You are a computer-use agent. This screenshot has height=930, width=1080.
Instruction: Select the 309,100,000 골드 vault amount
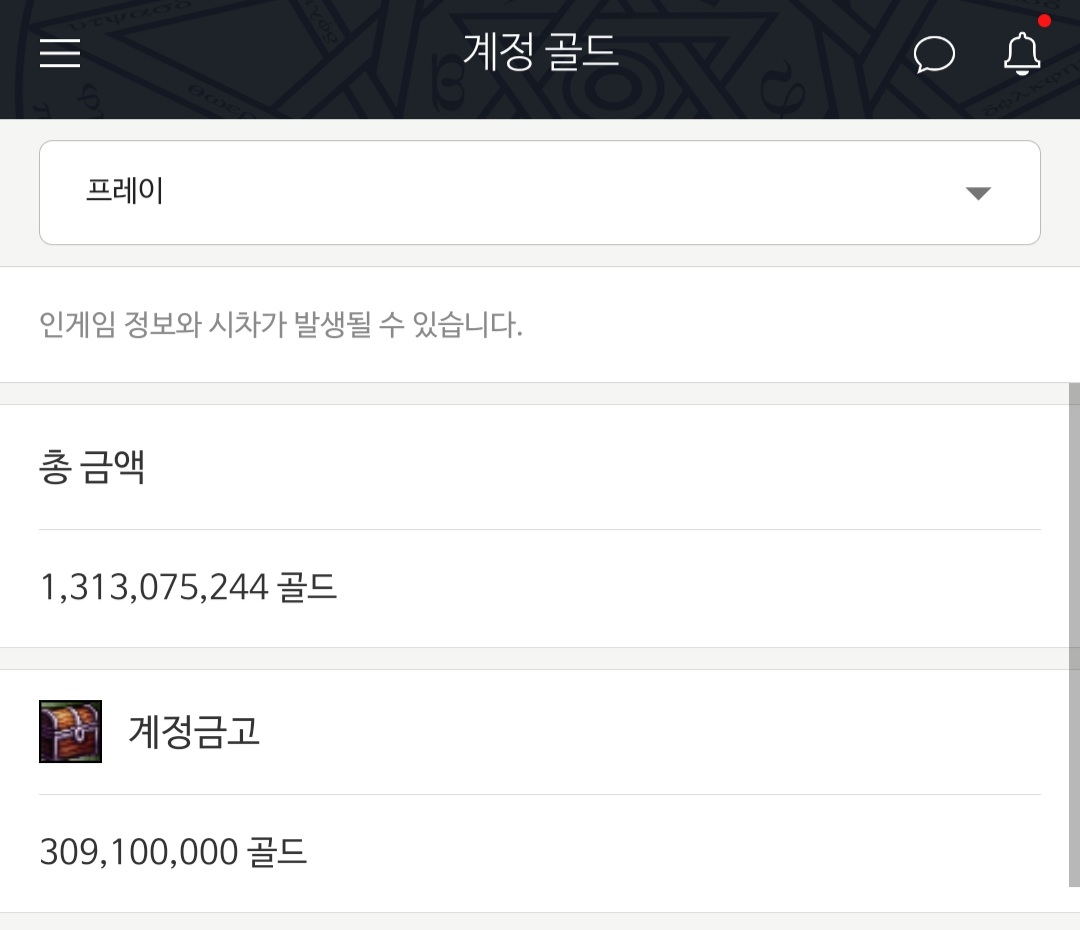point(173,852)
